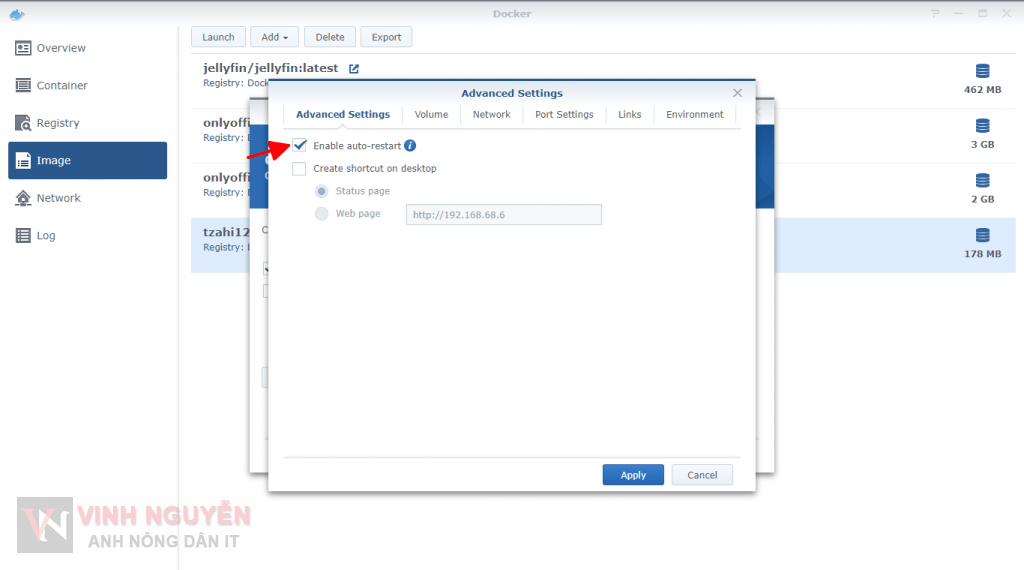Expand the Add dropdown button
The image size is (1024, 570).
point(274,37)
